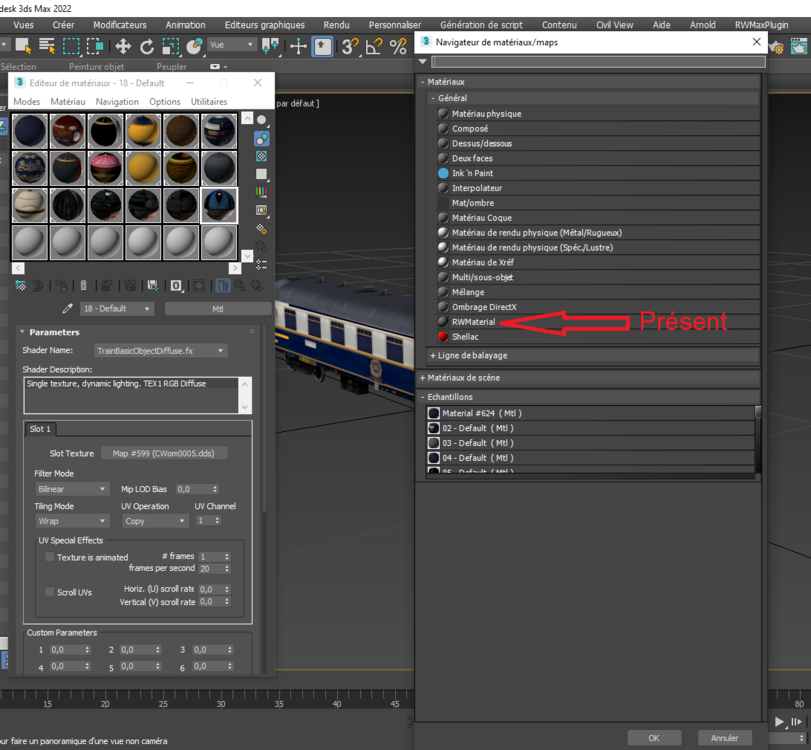Viewport: 811px width, 750px height.
Task: Click the Select by Name list icon
Action: [47, 47]
